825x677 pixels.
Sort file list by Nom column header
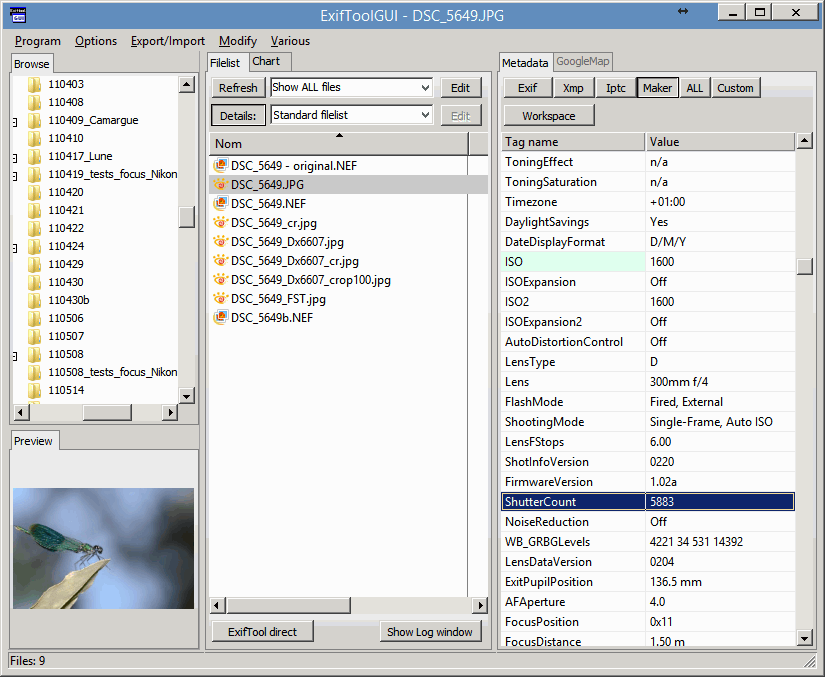[338, 144]
